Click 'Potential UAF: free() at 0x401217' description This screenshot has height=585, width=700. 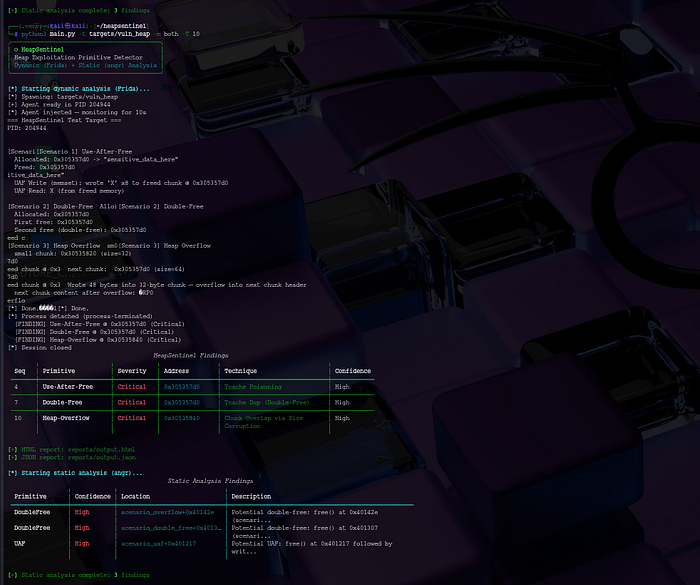312,547
